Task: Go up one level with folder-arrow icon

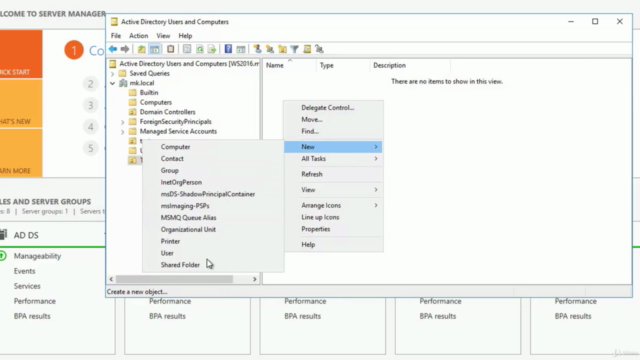Action: pyautogui.click(x=141, y=49)
